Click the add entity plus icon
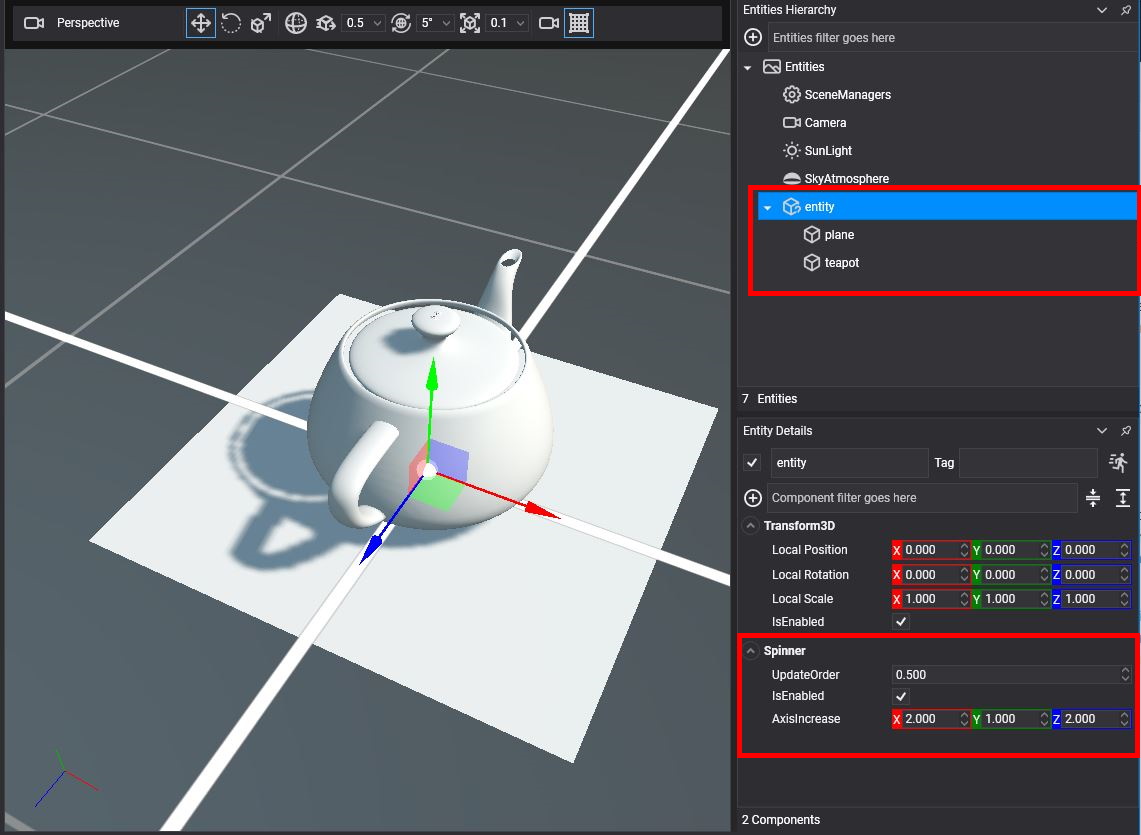The height and width of the screenshot is (835, 1141). [754, 38]
